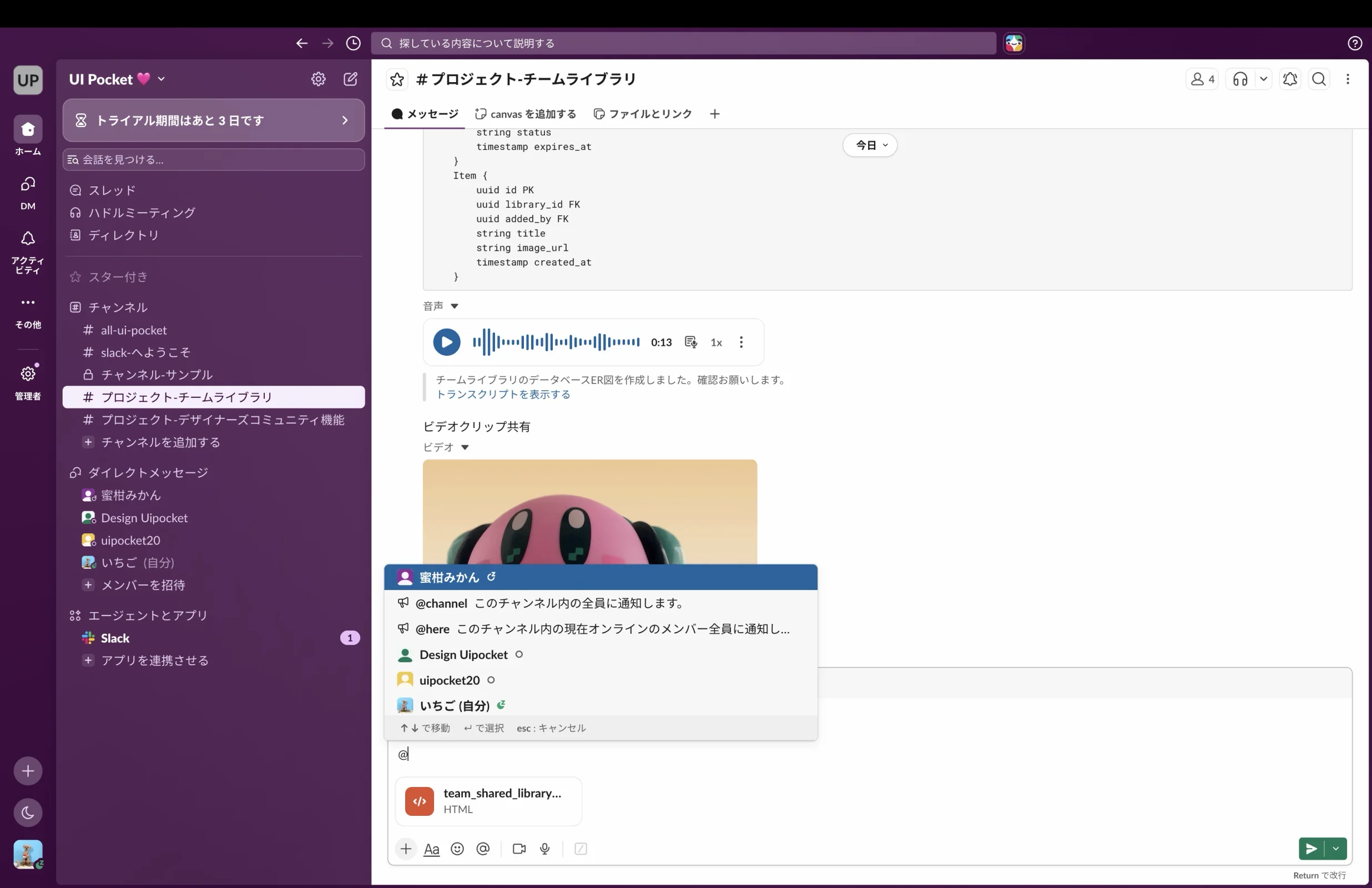Select @here mention option
Viewport: 1372px width, 888px height.
point(601,628)
